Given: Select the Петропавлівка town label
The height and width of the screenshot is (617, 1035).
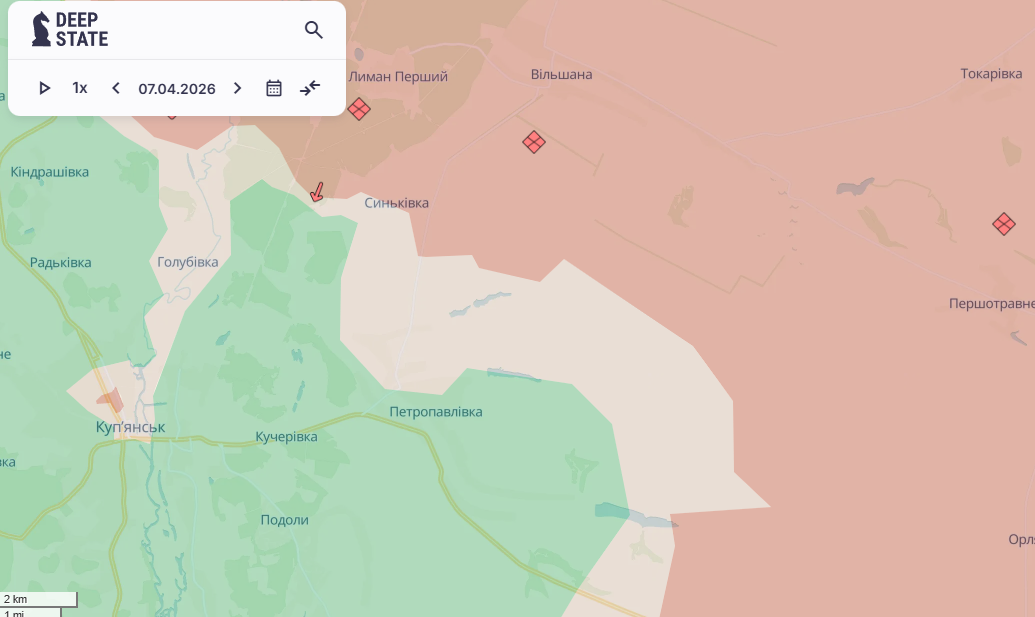Looking at the screenshot, I should coord(436,412).
